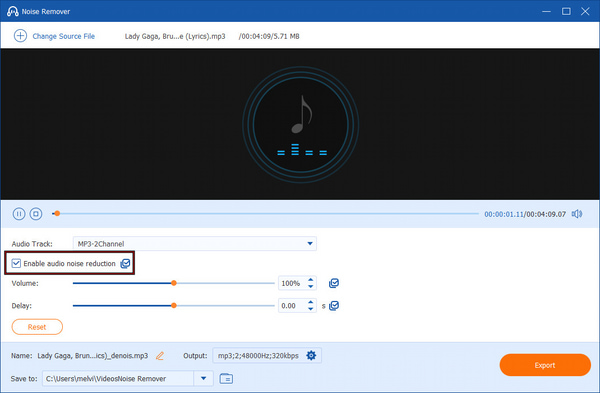Click the Change Source File plus icon
Image resolution: width=600 pixels, height=393 pixels.
point(20,36)
